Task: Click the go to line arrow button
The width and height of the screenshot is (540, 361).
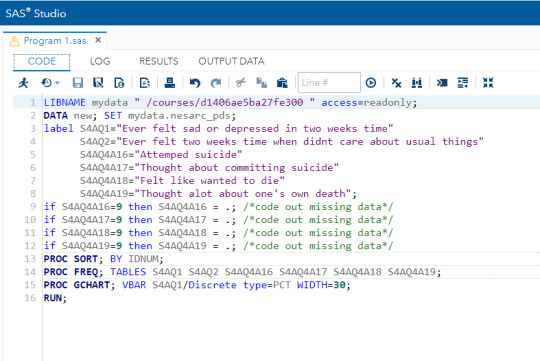Action: [x=371, y=83]
